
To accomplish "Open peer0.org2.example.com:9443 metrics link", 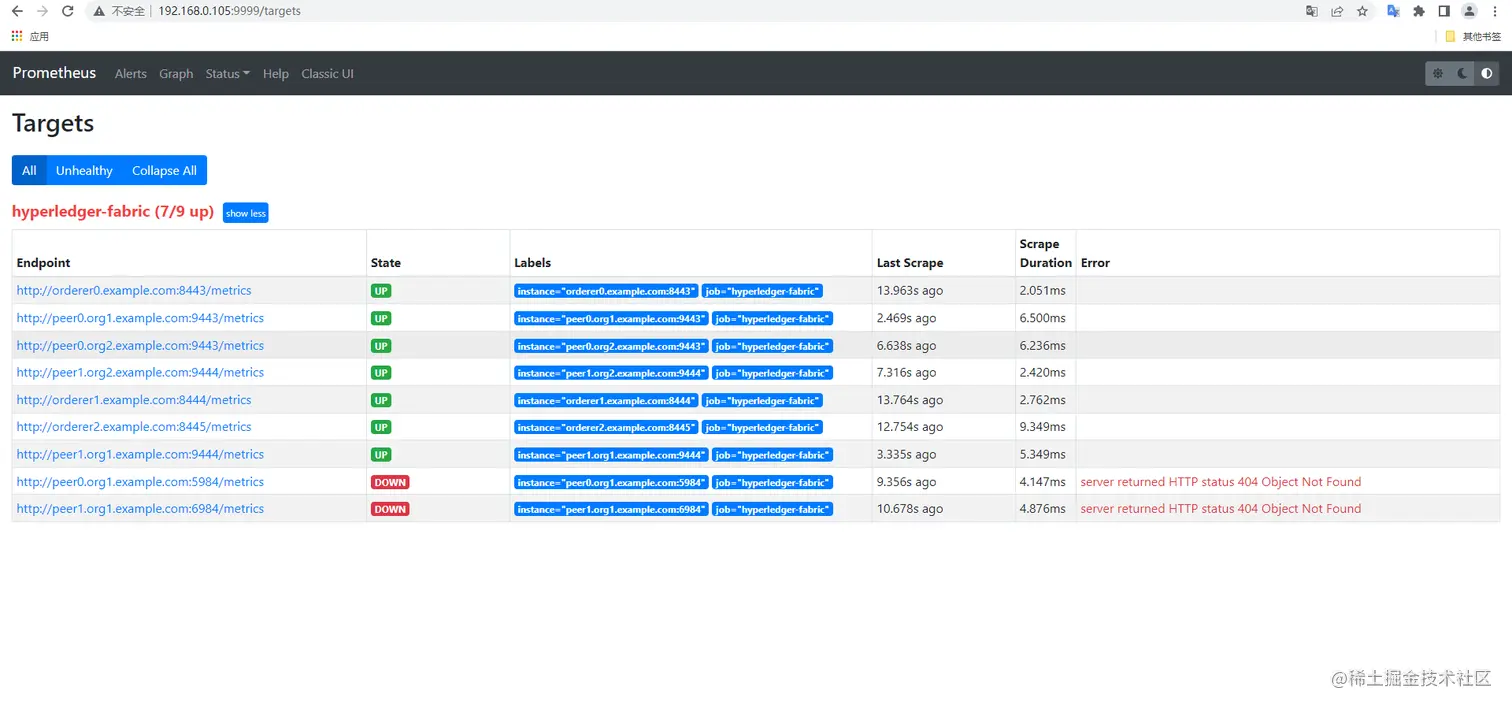I will pyautogui.click(x=140, y=345).
